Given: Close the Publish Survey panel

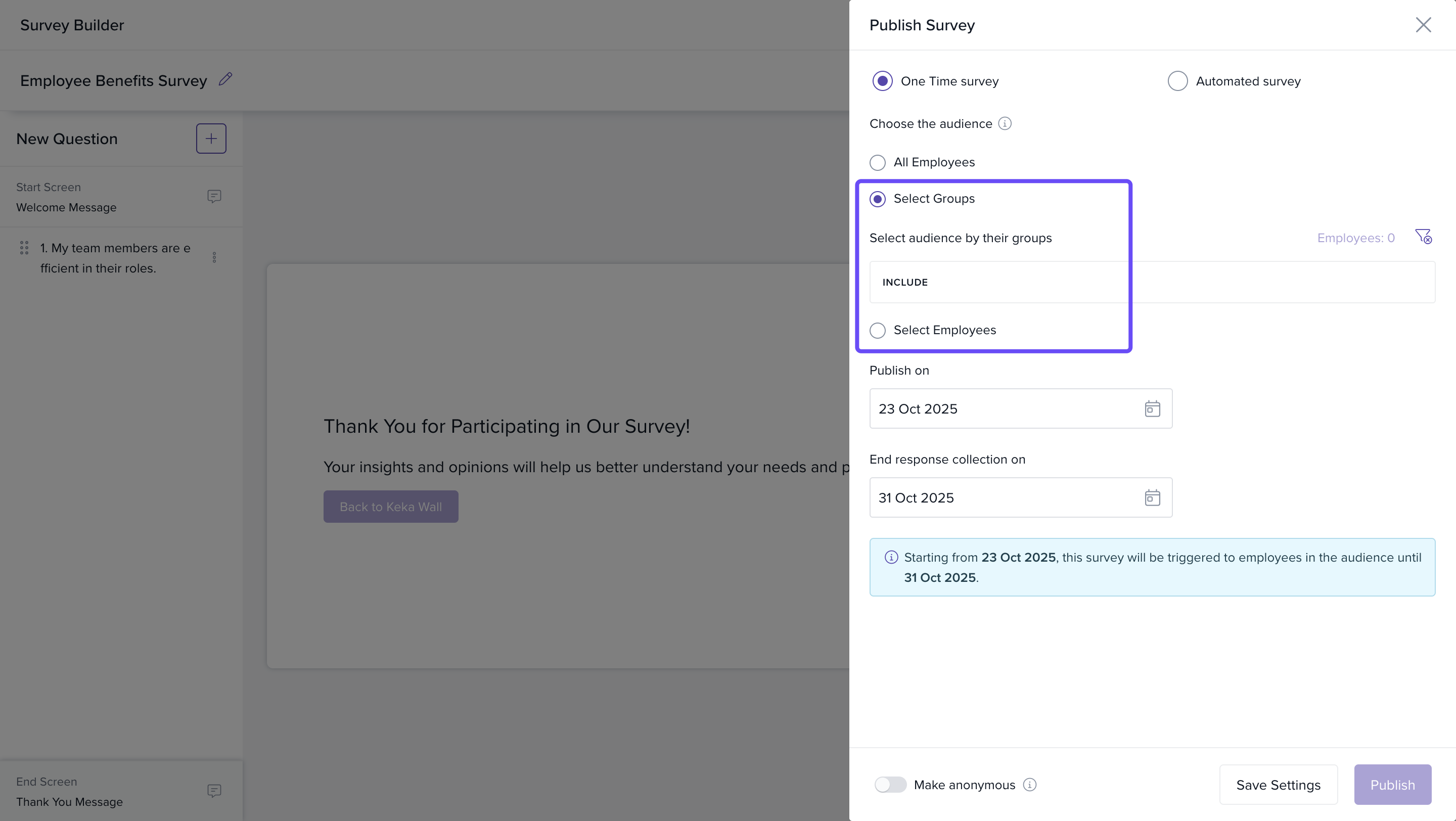Looking at the screenshot, I should (x=1423, y=25).
